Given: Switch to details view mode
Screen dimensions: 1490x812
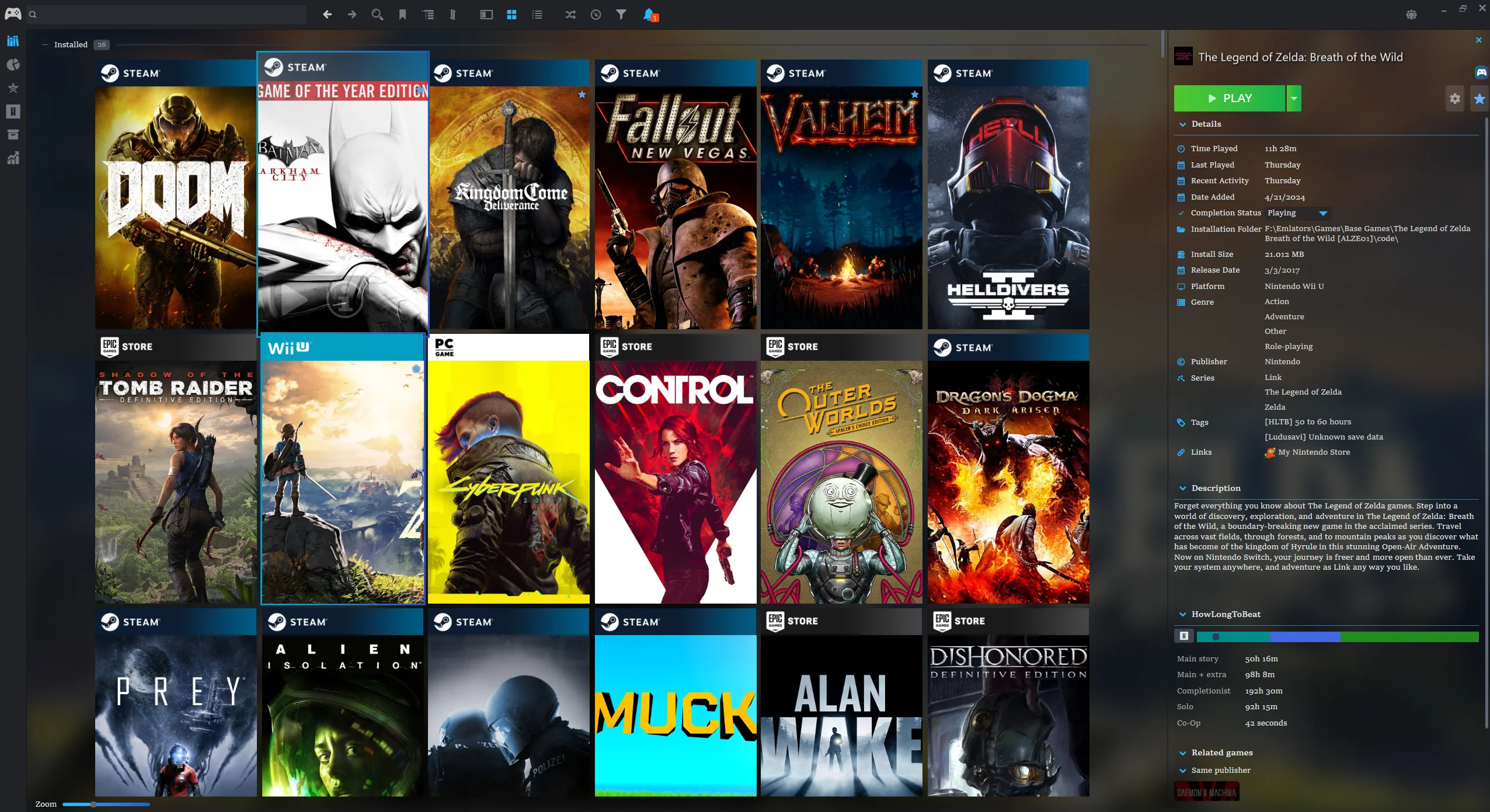Looking at the screenshot, I should point(486,15).
